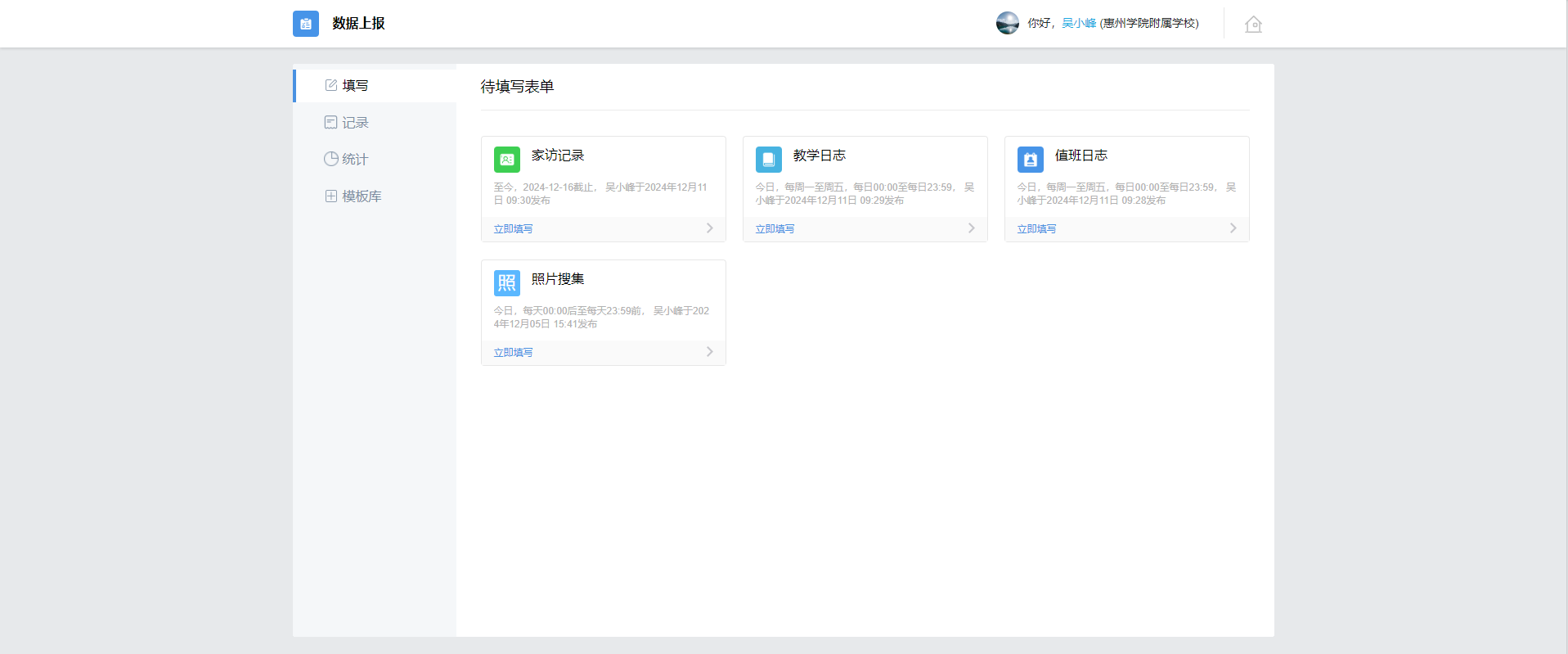Viewport: 1568px width, 654px height.
Task: Expand 照片搜集 card via right chevron
Action: 709,352
